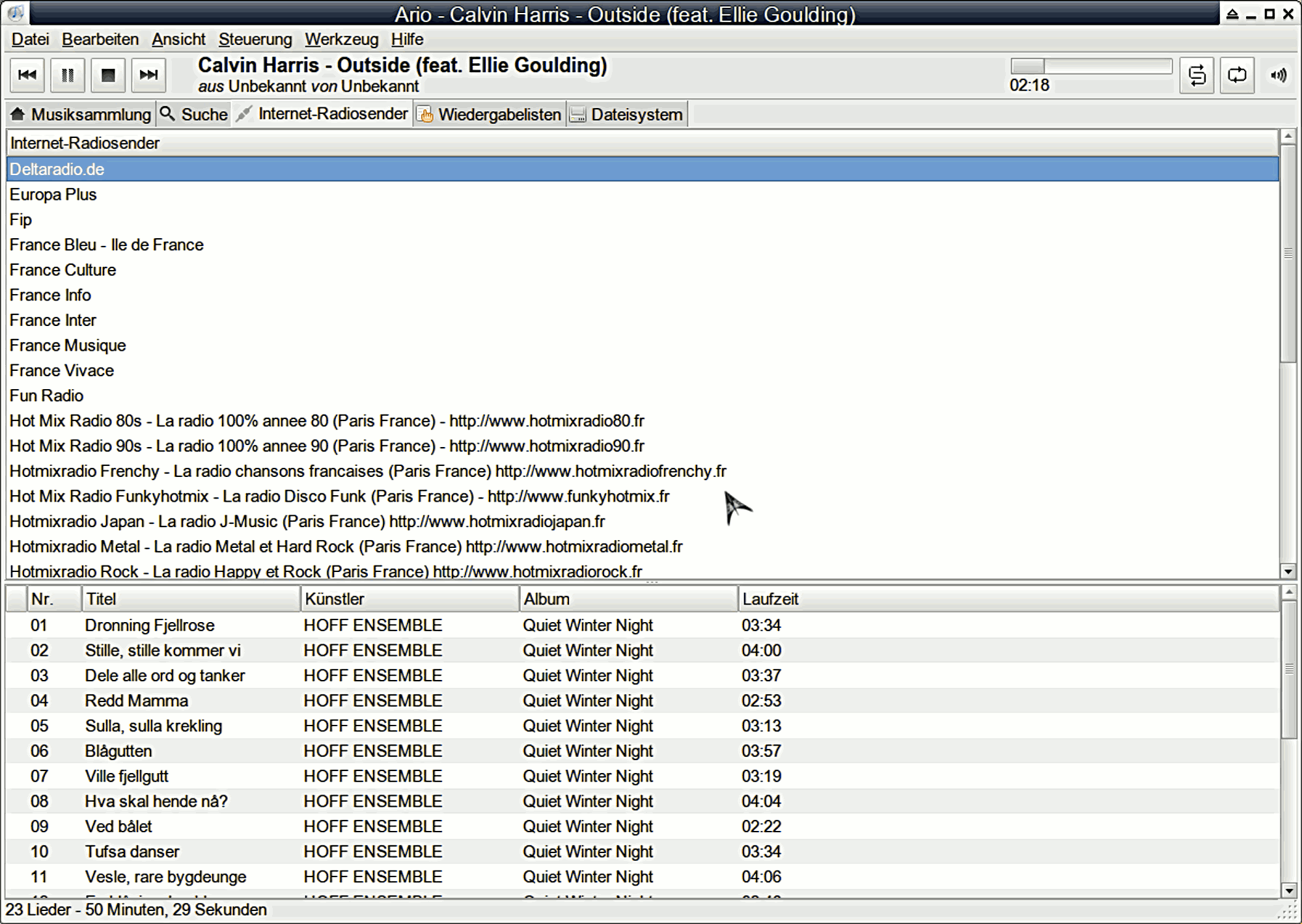The image size is (1302, 924).
Task: Select the France Musique station
Action: coord(642,346)
